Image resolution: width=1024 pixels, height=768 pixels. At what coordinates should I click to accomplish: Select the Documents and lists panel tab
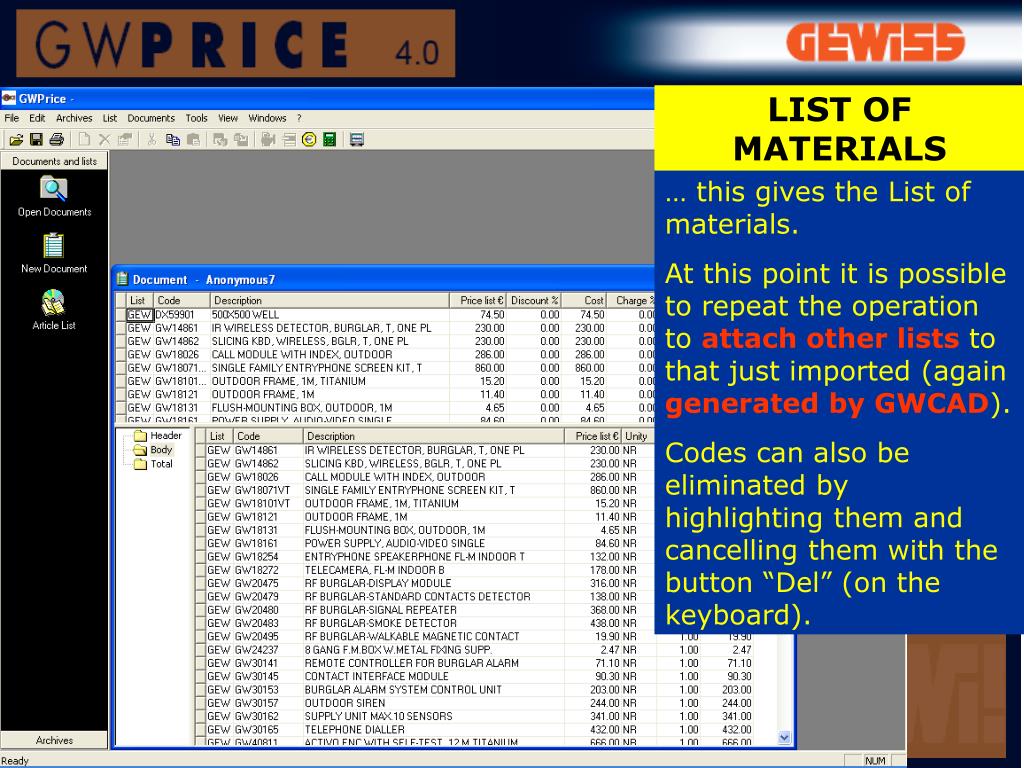pos(54,161)
